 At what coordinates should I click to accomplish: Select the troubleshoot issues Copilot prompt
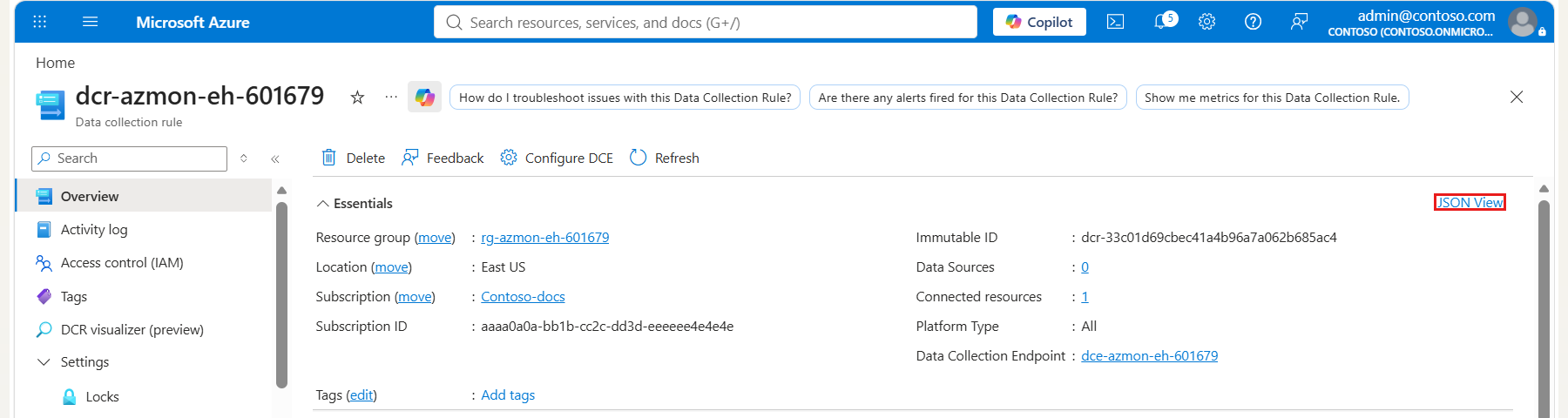click(625, 98)
